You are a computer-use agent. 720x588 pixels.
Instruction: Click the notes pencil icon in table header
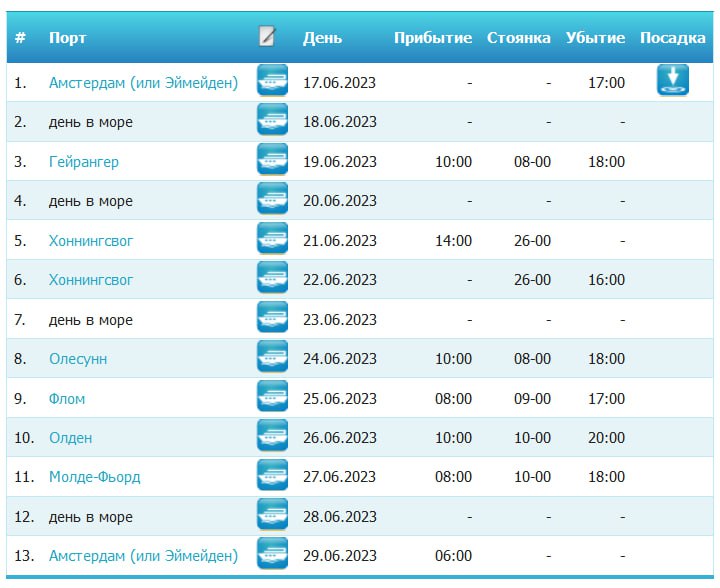267,37
